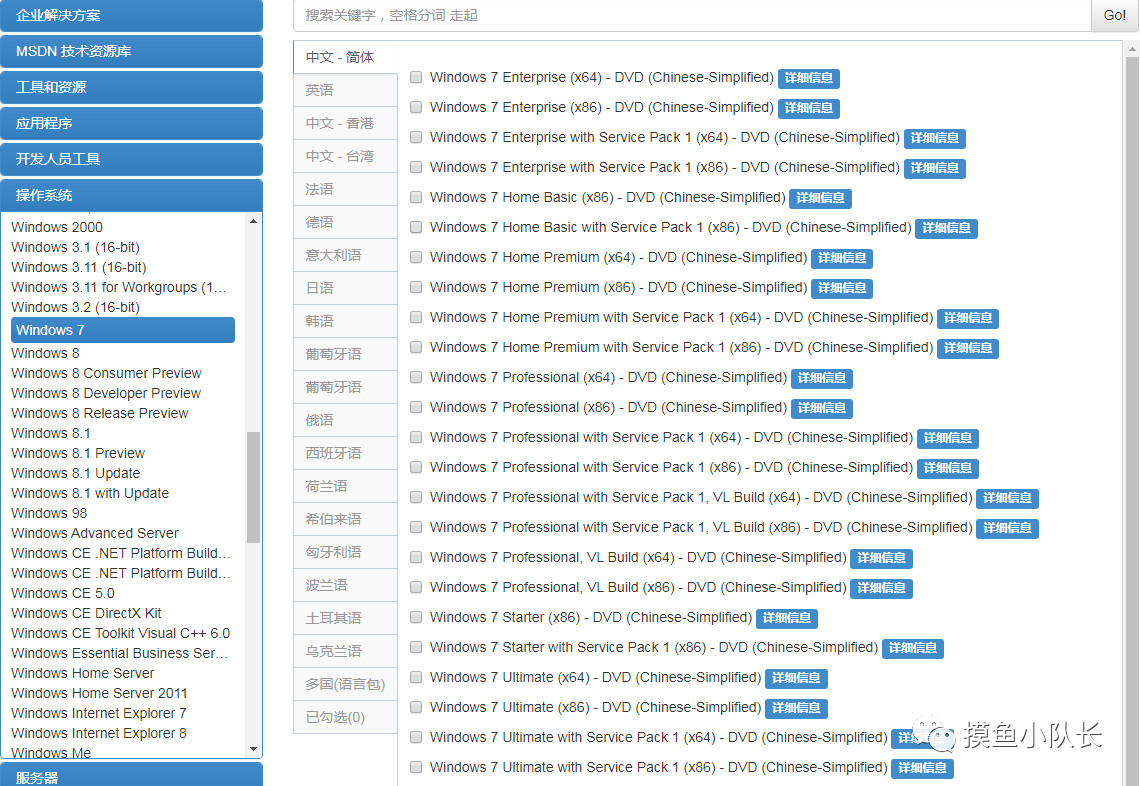Open the 日语 language tab
Screen dimensions: 1140x786
345,288
